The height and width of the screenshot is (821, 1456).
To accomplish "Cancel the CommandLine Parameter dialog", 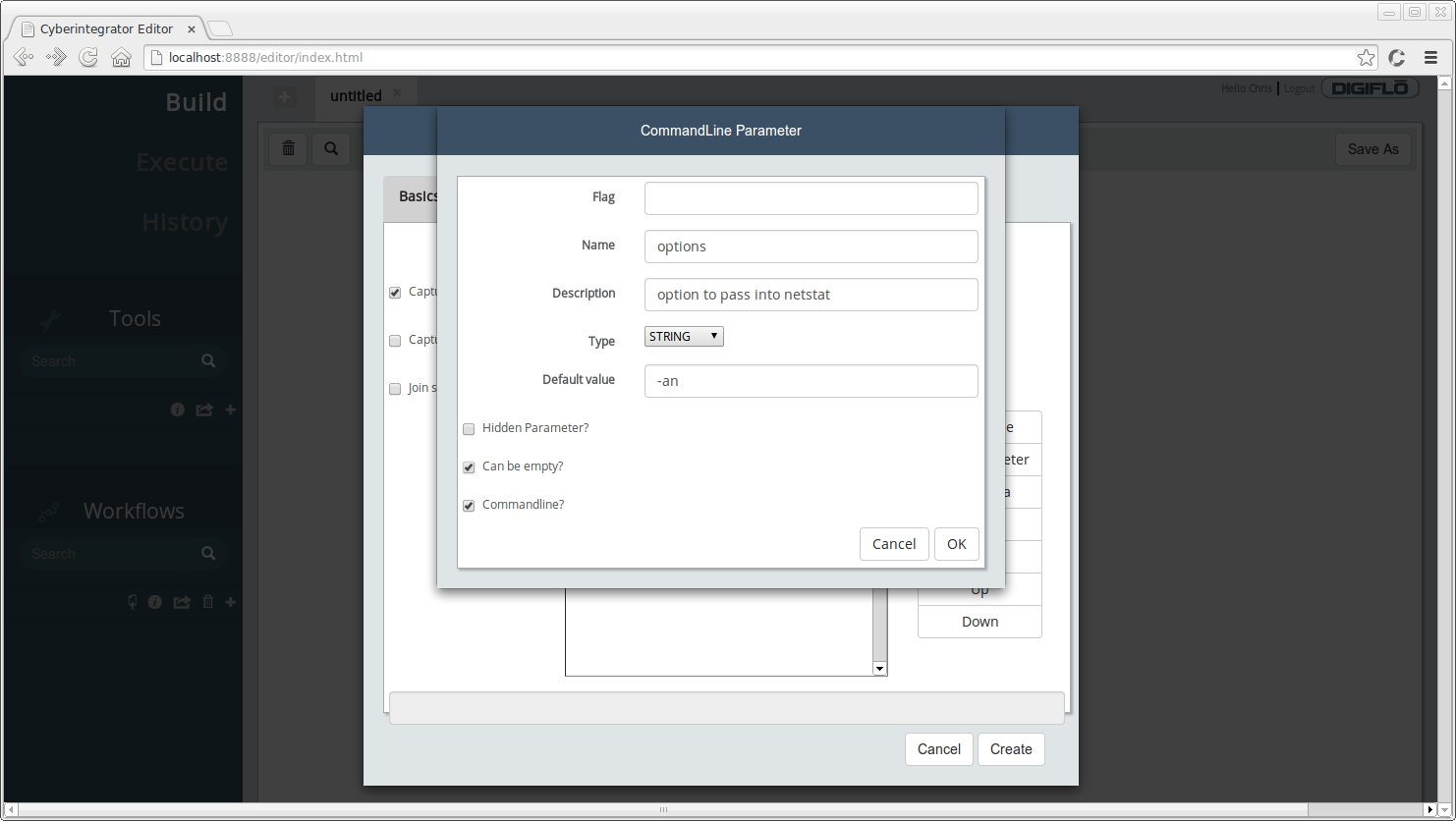I will coord(894,544).
